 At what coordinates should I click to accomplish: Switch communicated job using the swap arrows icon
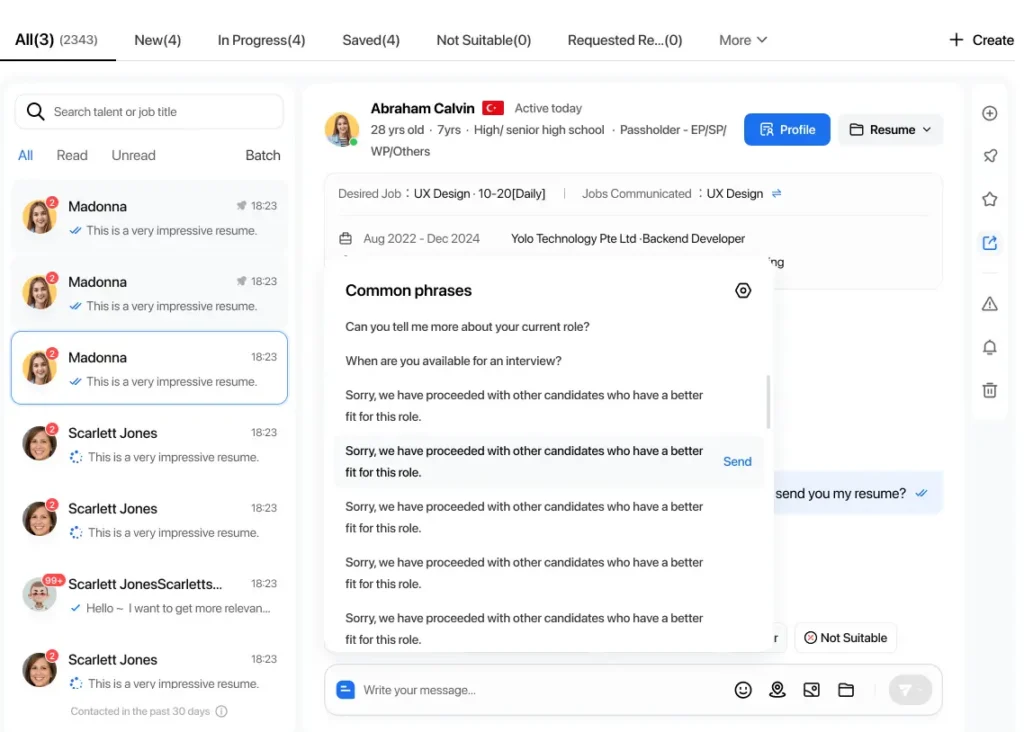[776, 193]
